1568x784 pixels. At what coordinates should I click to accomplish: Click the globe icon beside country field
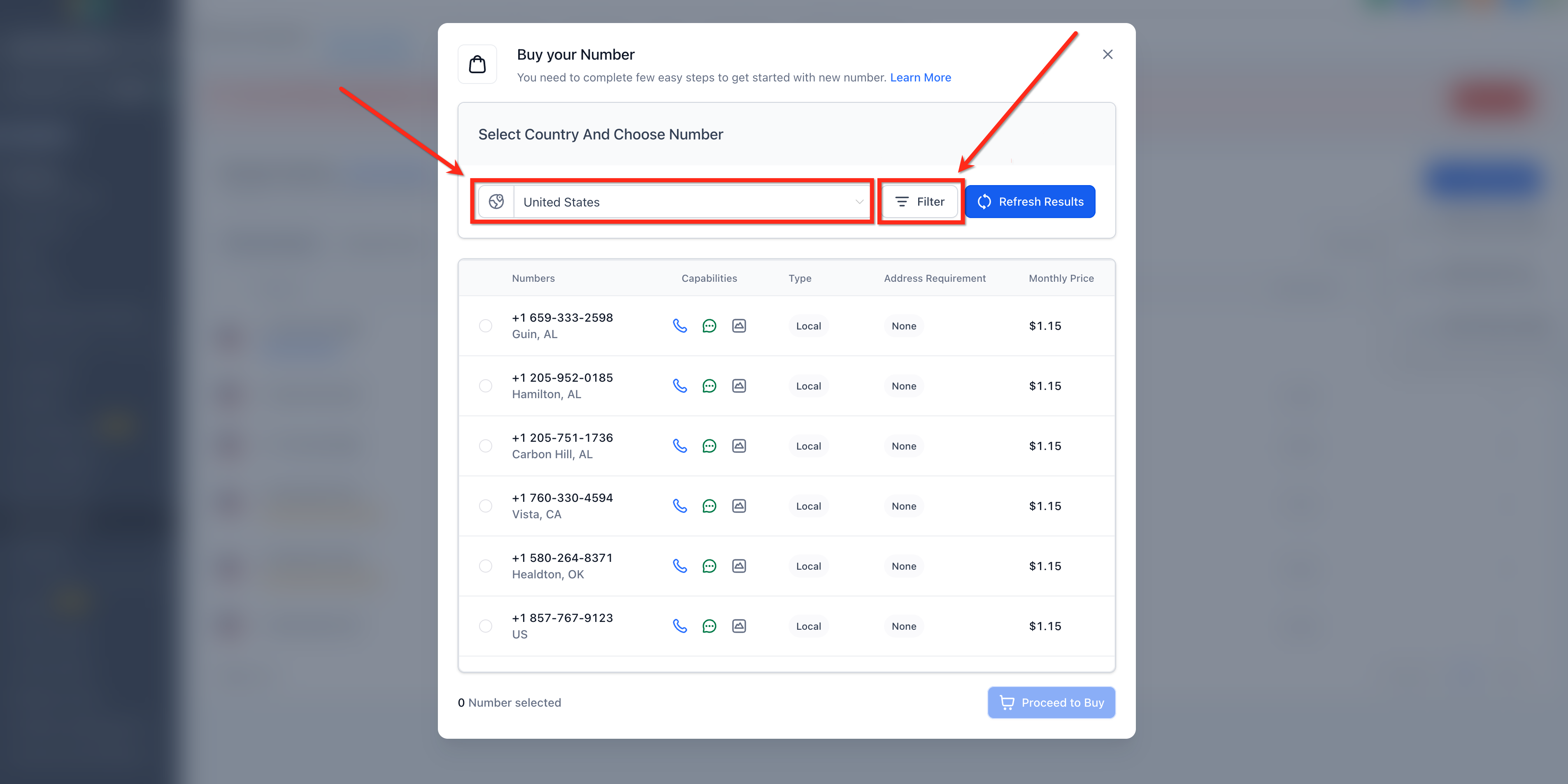[496, 202]
